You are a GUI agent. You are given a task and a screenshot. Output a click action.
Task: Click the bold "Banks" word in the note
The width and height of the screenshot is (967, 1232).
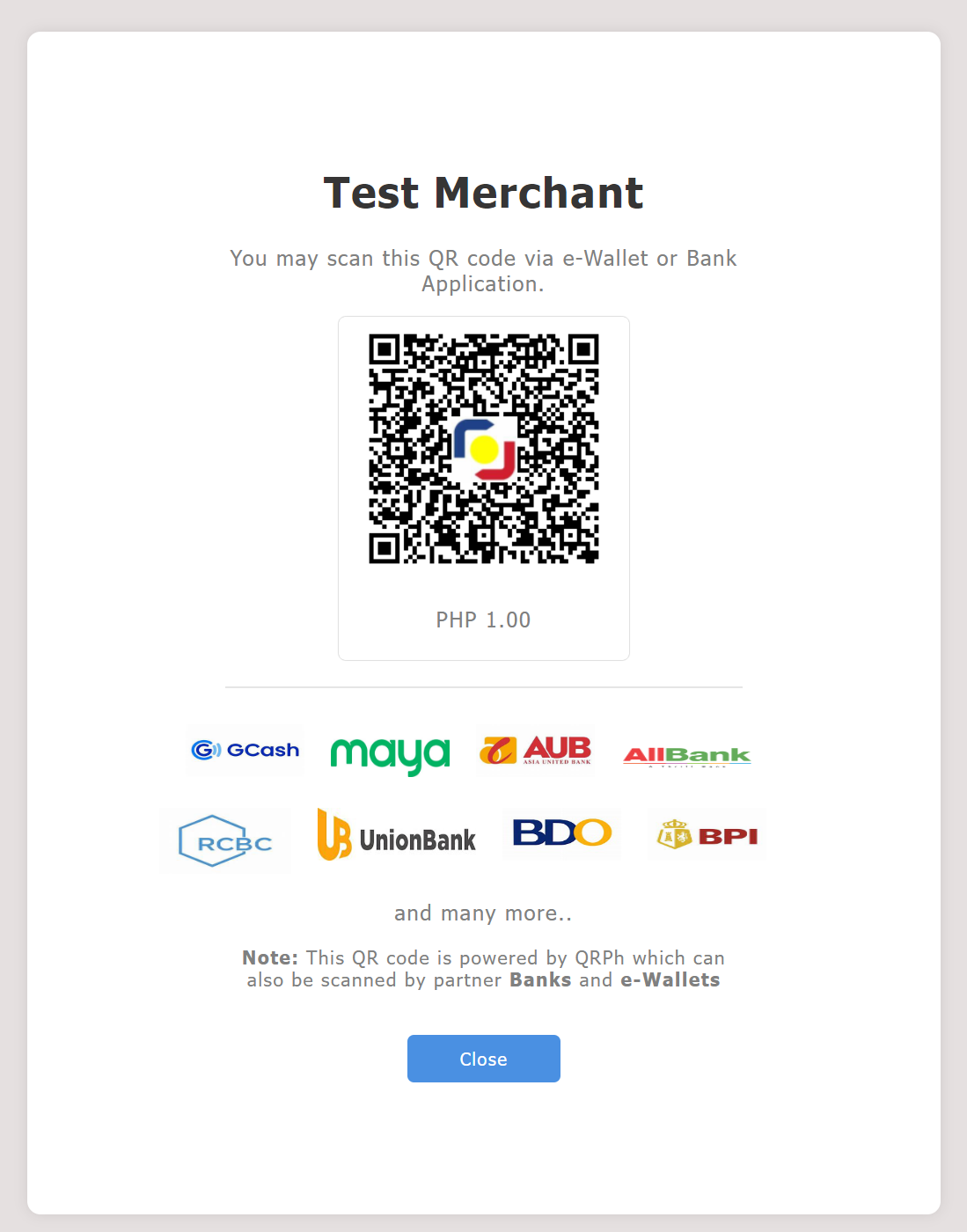point(540,980)
